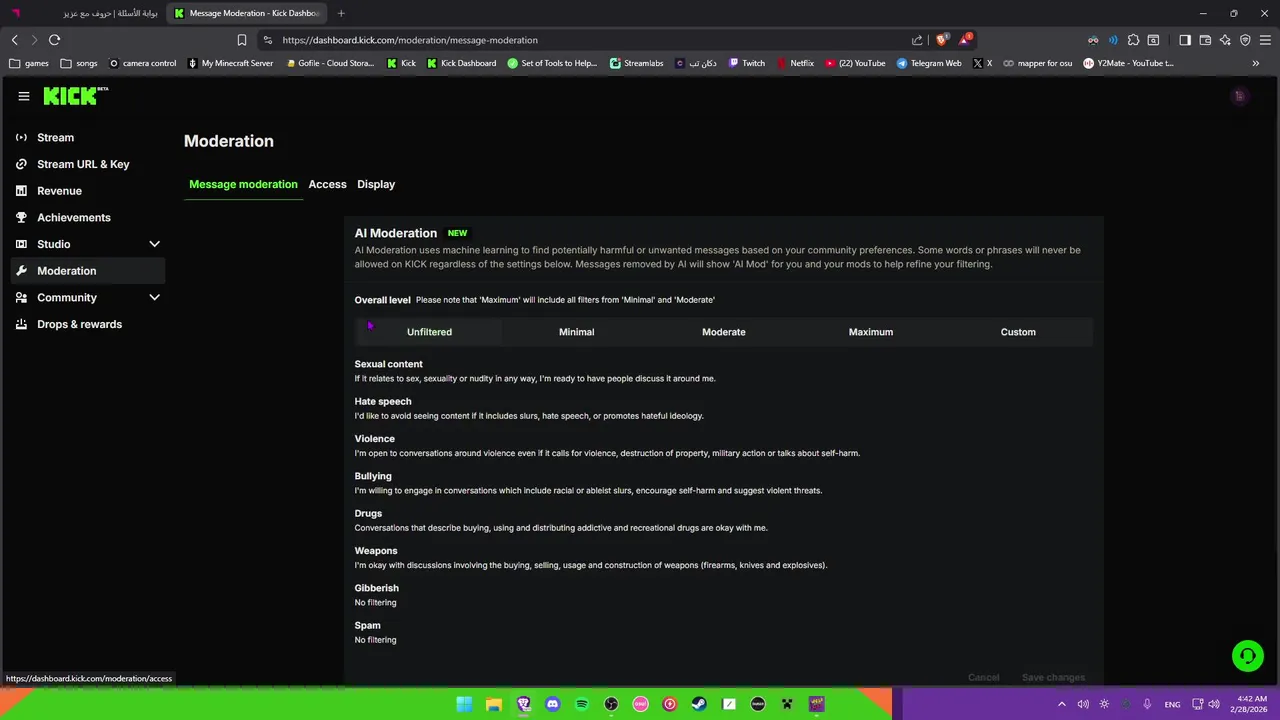1280x720 pixels.
Task: Open the games bookmark folder
Action: click(x=29, y=63)
